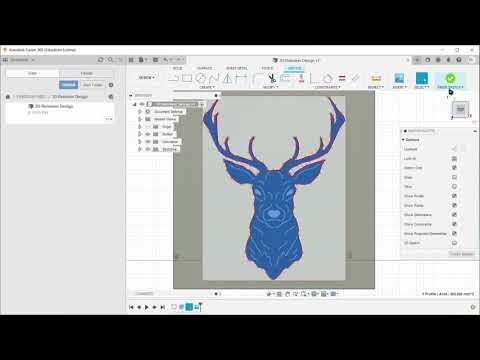Click the search icon in data panel

click(x=110, y=60)
